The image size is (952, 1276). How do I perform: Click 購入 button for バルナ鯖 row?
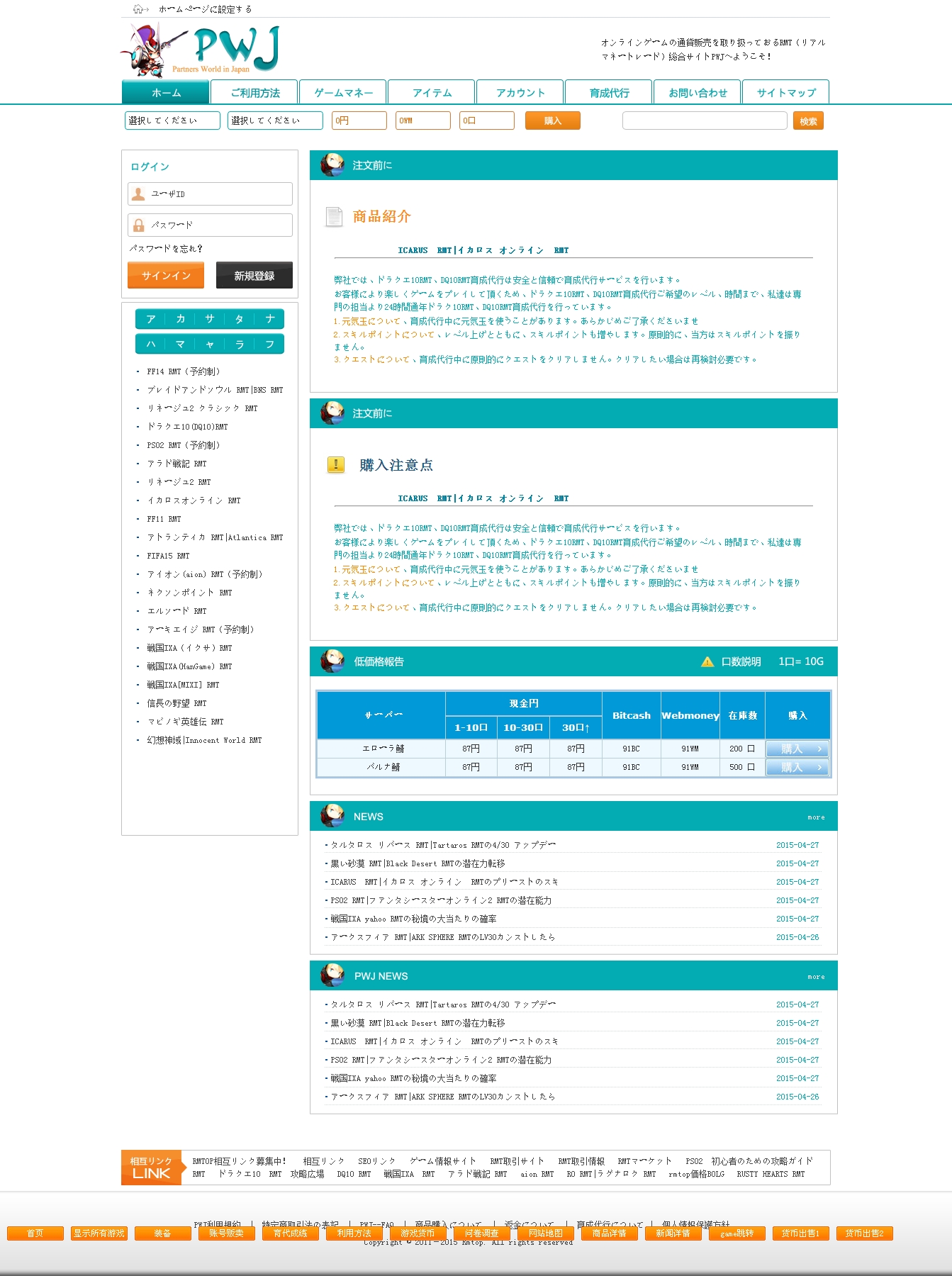[x=797, y=767]
